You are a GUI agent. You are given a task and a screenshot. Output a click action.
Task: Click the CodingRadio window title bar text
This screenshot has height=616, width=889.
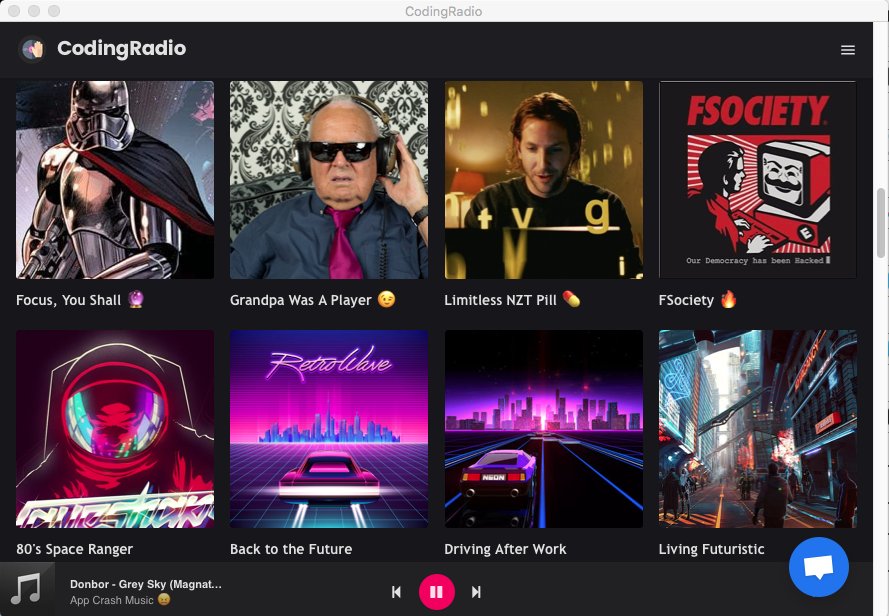[443, 11]
